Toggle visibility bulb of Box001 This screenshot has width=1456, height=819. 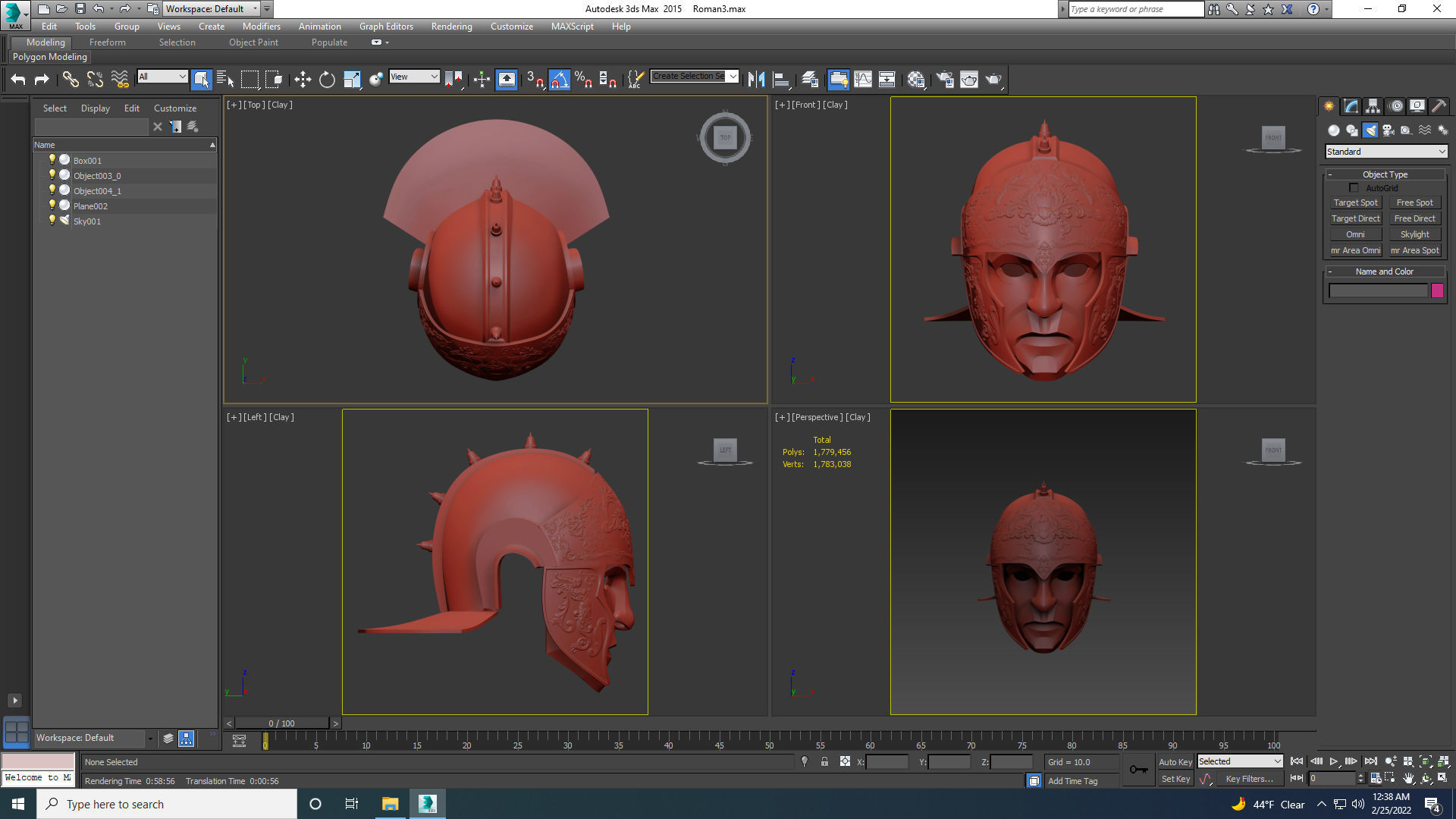(52, 160)
